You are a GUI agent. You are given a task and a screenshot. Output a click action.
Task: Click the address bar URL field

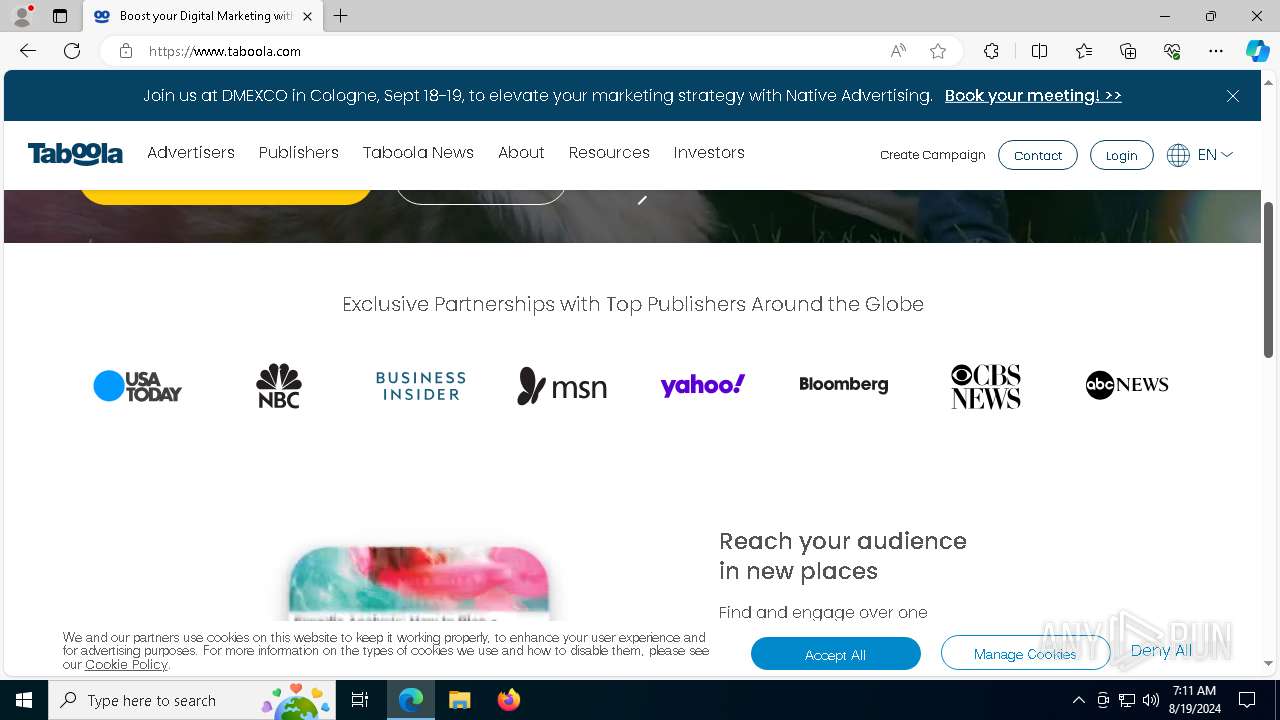point(510,51)
